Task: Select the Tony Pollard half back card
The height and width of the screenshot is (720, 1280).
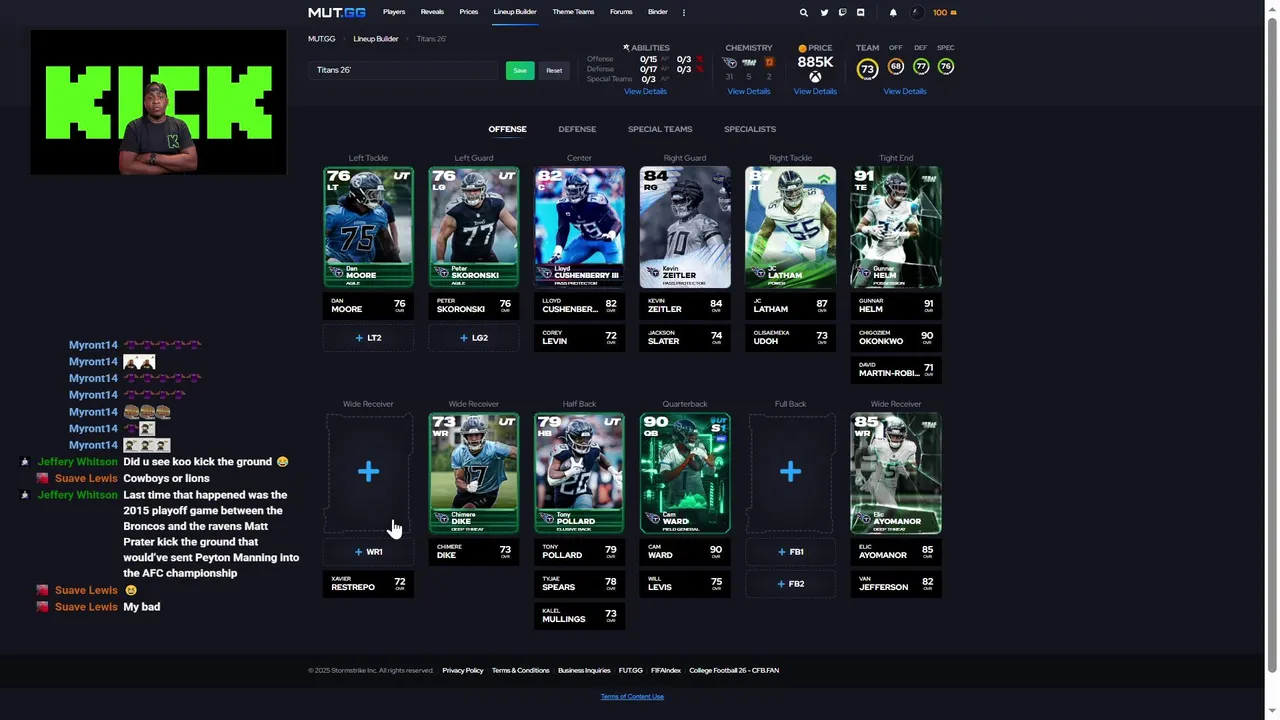Action: pos(579,472)
